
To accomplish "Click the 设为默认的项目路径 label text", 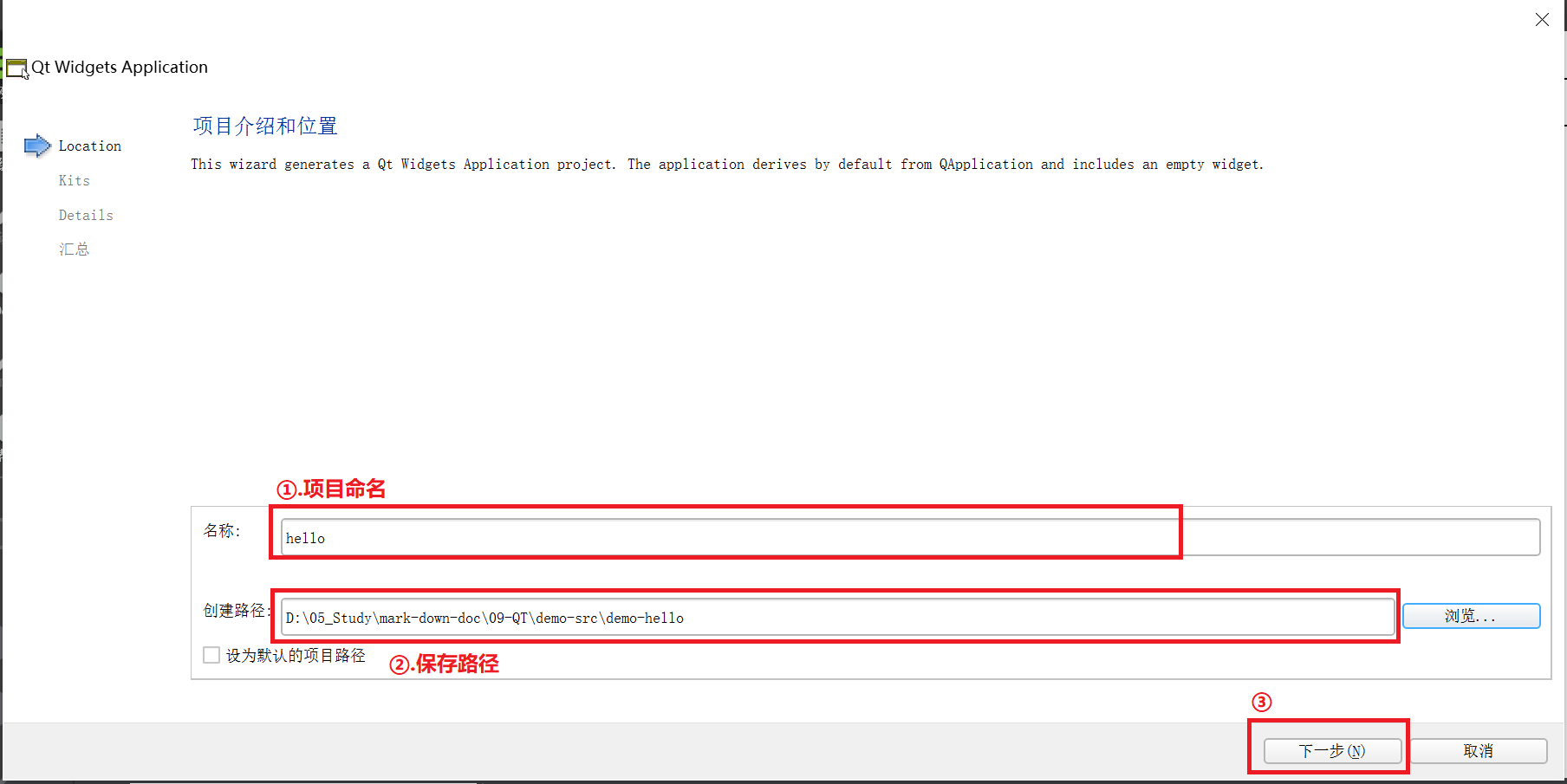I will coord(296,655).
